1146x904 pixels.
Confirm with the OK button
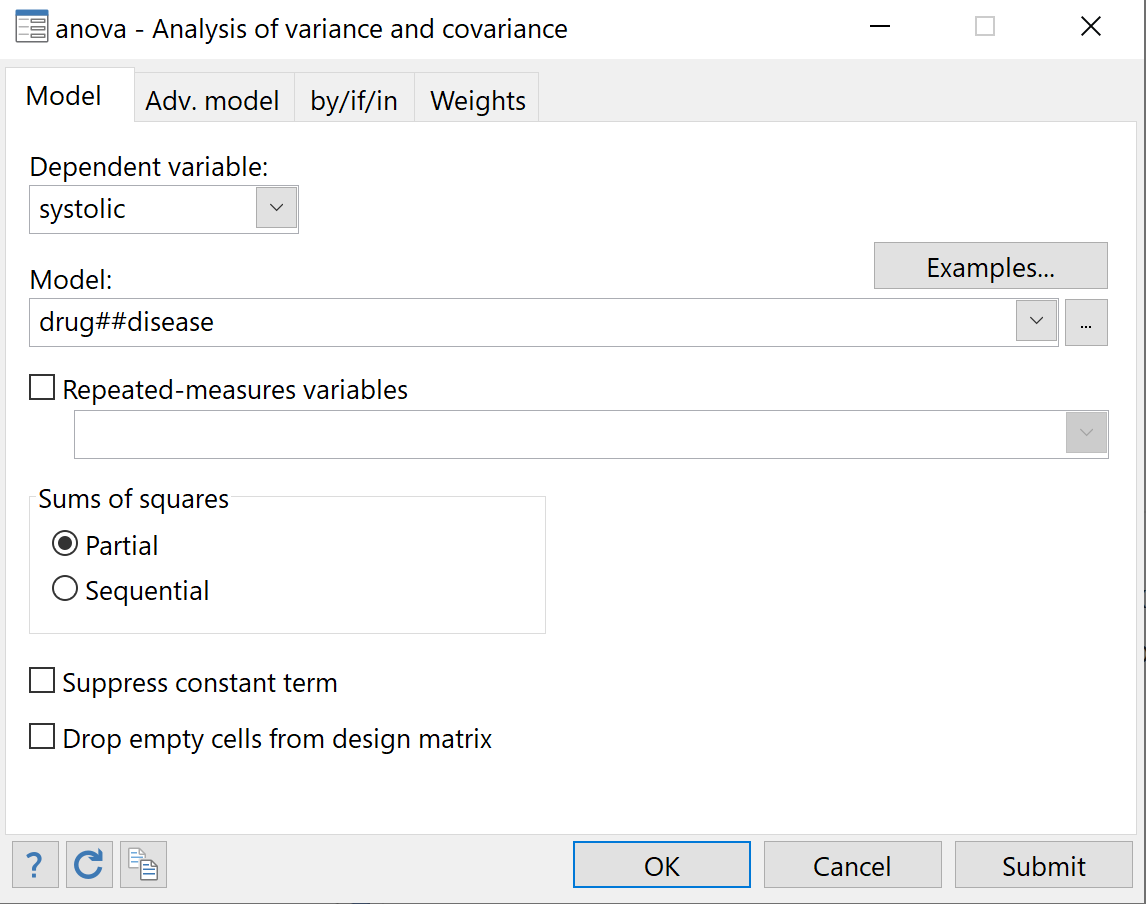pyautogui.click(x=661, y=865)
